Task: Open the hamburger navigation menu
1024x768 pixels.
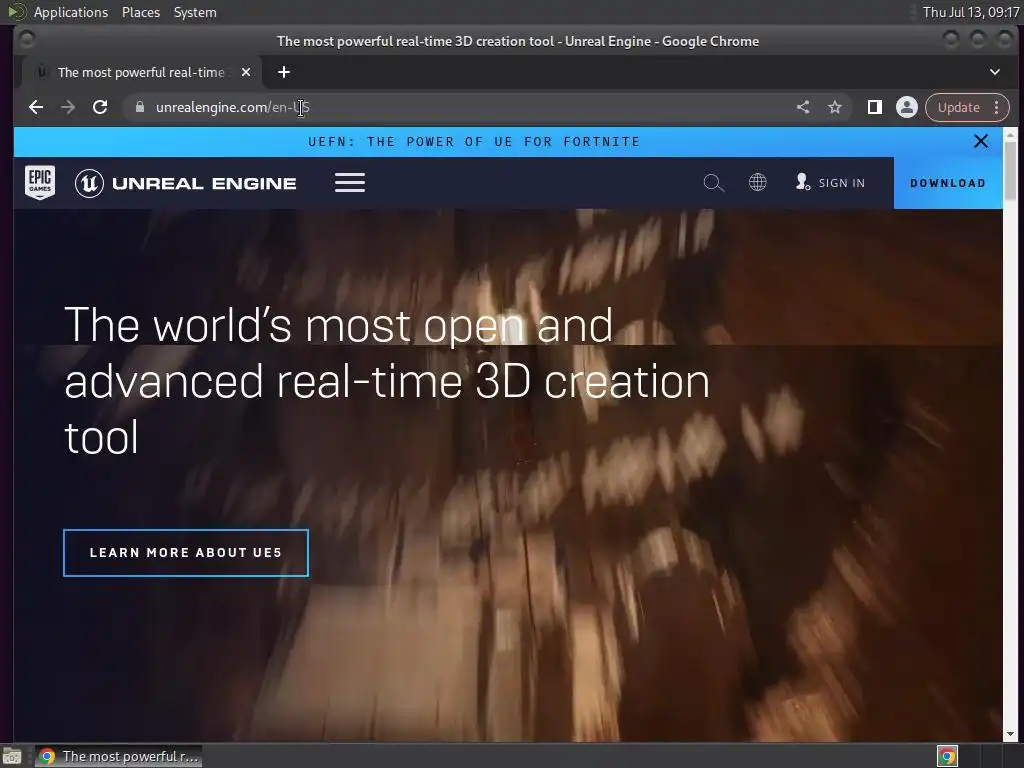Action: click(350, 183)
